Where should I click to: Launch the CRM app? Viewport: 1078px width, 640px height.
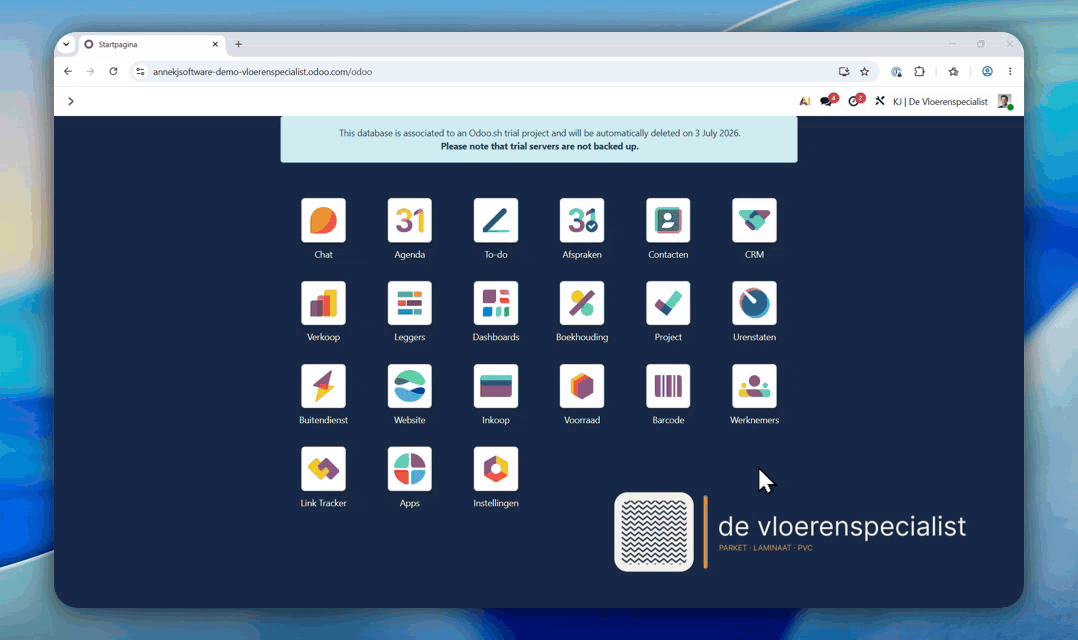754,221
